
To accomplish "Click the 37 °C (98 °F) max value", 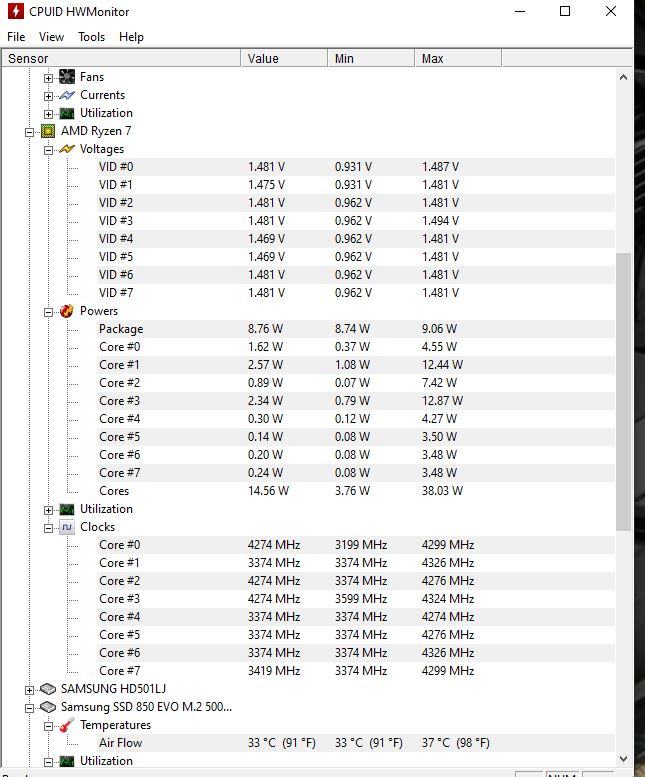I will 456,743.
